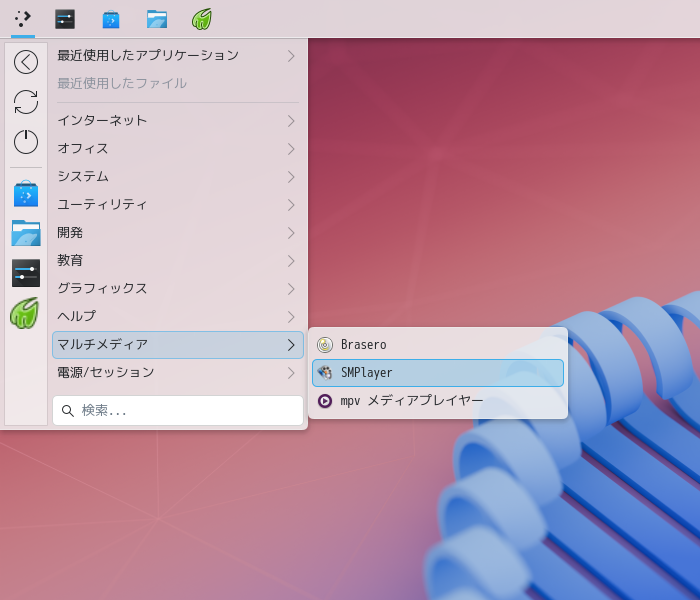Viewport: 700px width, 600px height.
Task: Open the Dolphin file manager in the top panel
Action: pos(157,19)
